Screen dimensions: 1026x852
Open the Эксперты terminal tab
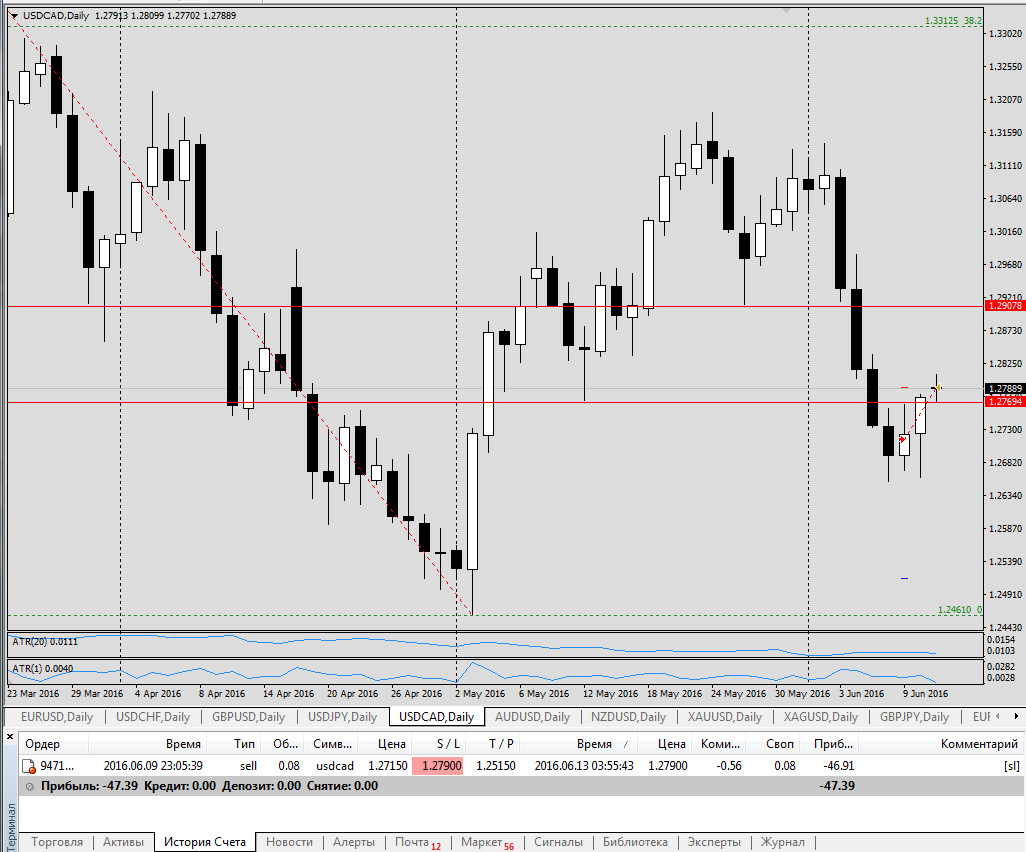(x=714, y=842)
